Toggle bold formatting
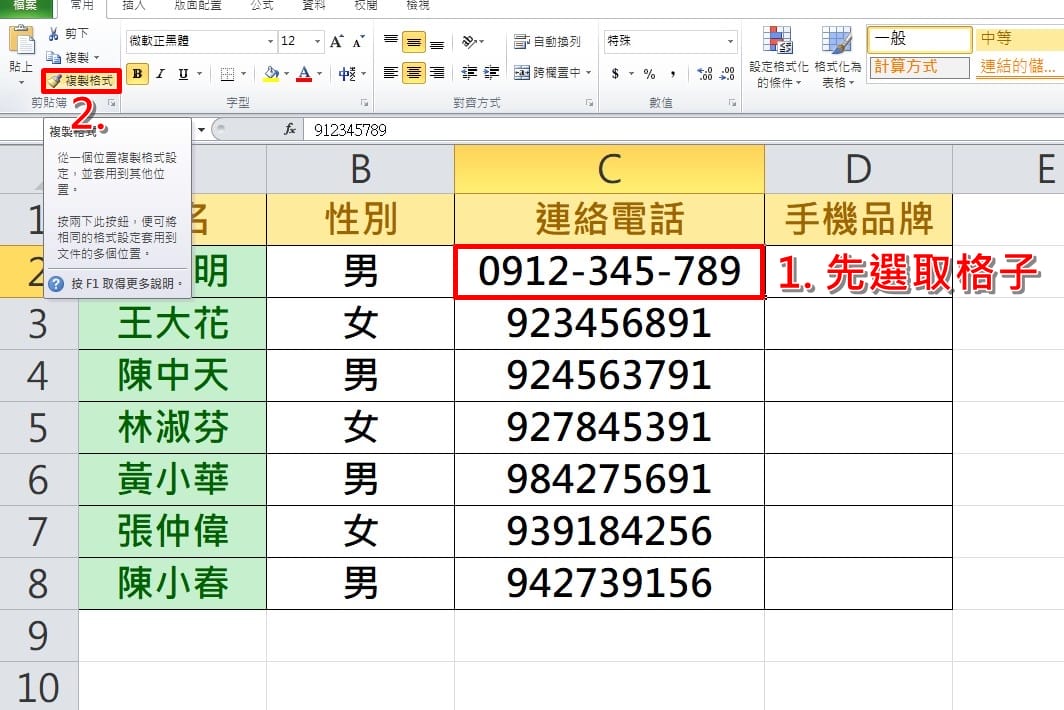Viewport: 1064px width, 710px height. [138, 74]
